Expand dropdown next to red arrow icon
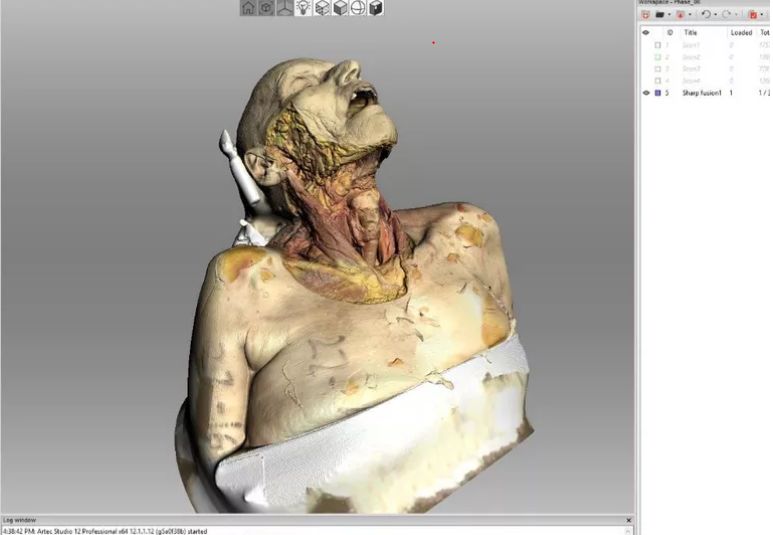773x535 pixels. [690, 14]
